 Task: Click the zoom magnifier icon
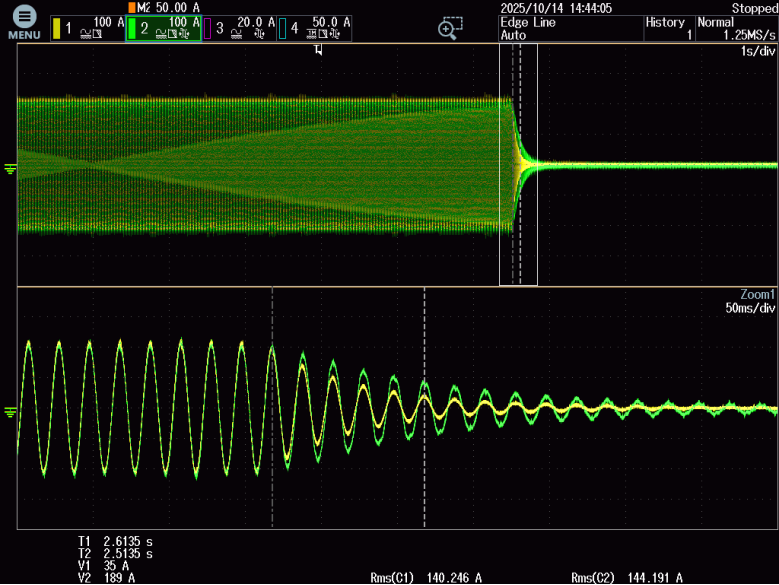[x=451, y=27]
